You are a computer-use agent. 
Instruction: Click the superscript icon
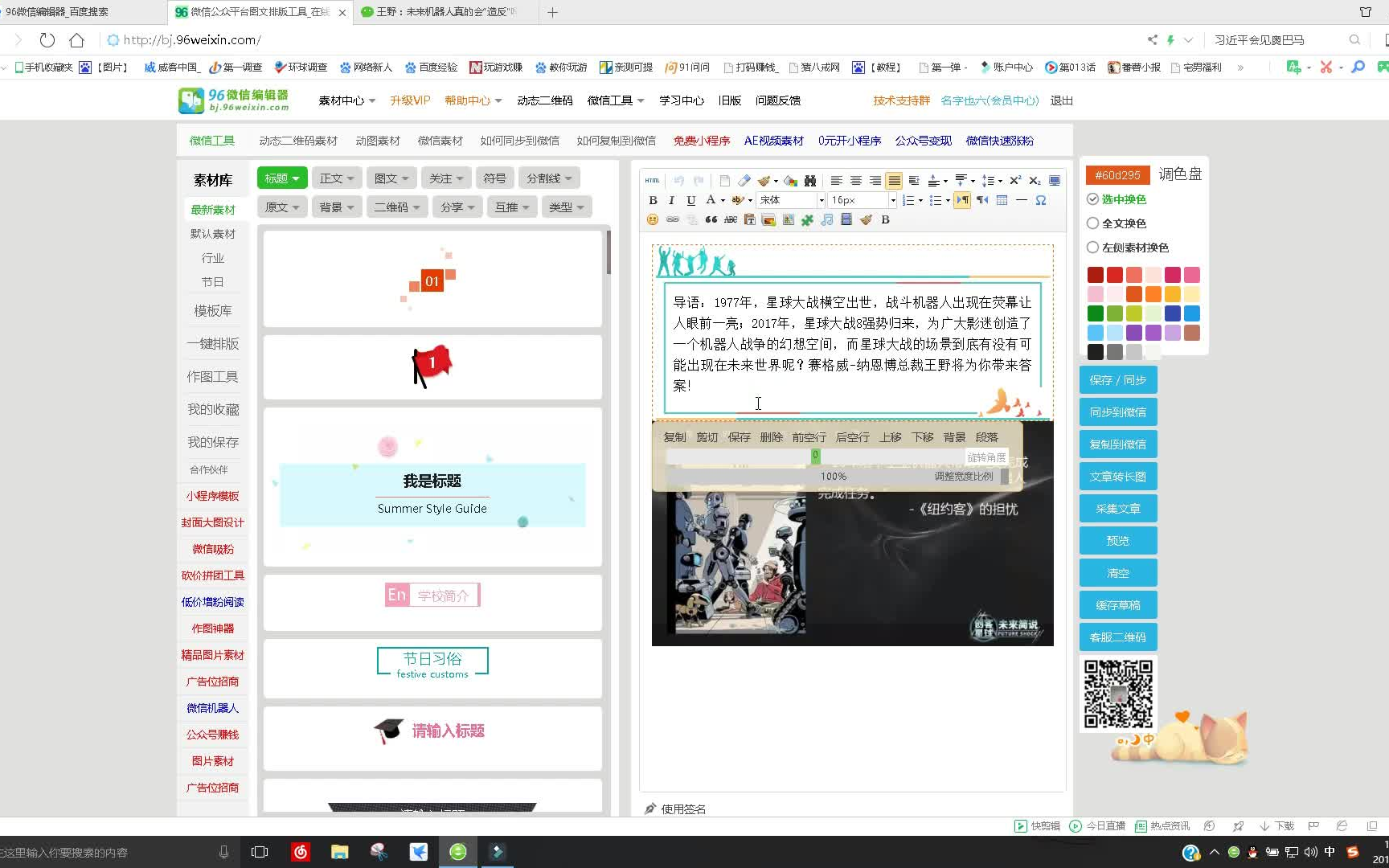1015,181
